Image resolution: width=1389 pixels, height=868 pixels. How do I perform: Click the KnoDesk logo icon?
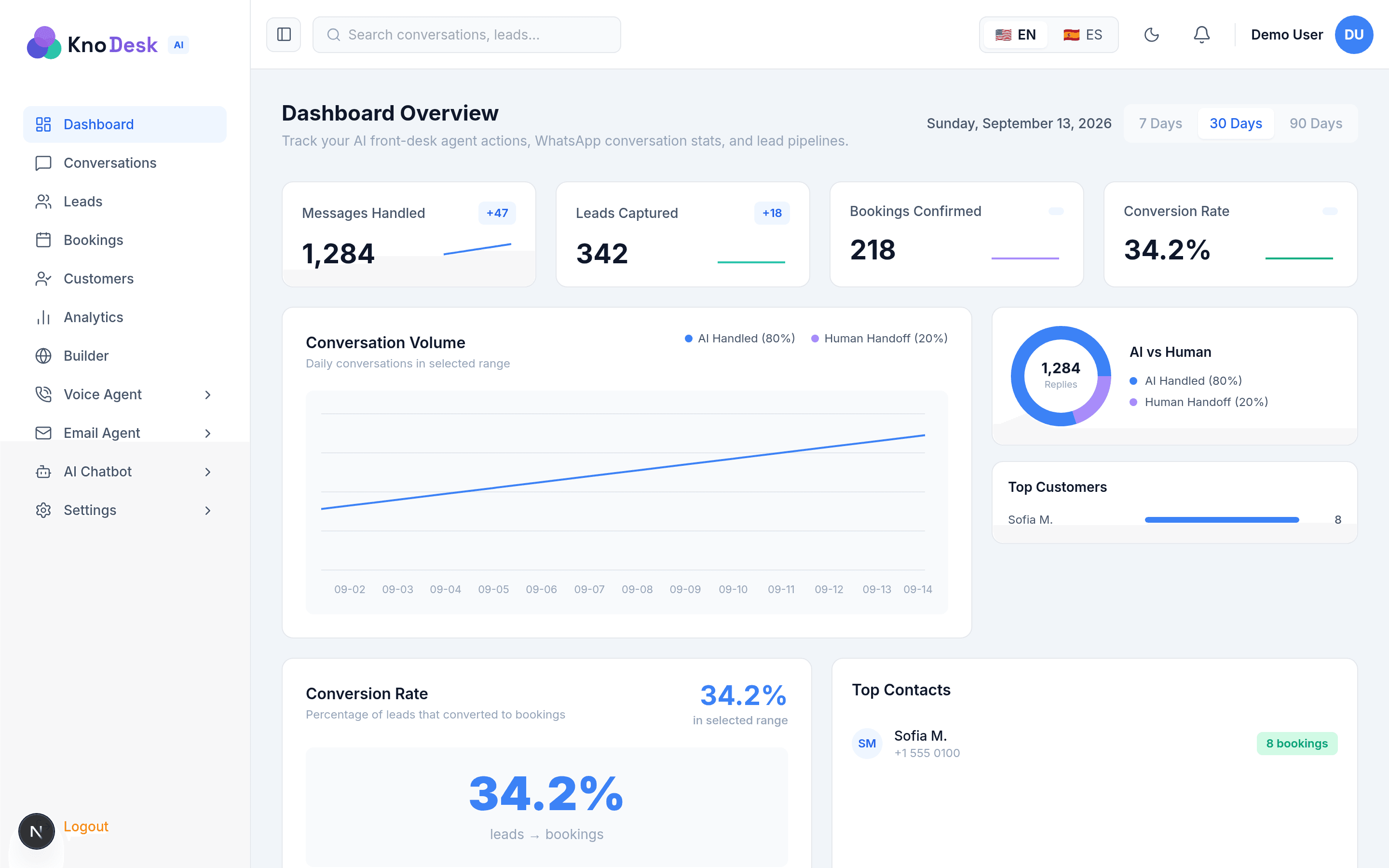pyautogui.click(x=43, y=42)
